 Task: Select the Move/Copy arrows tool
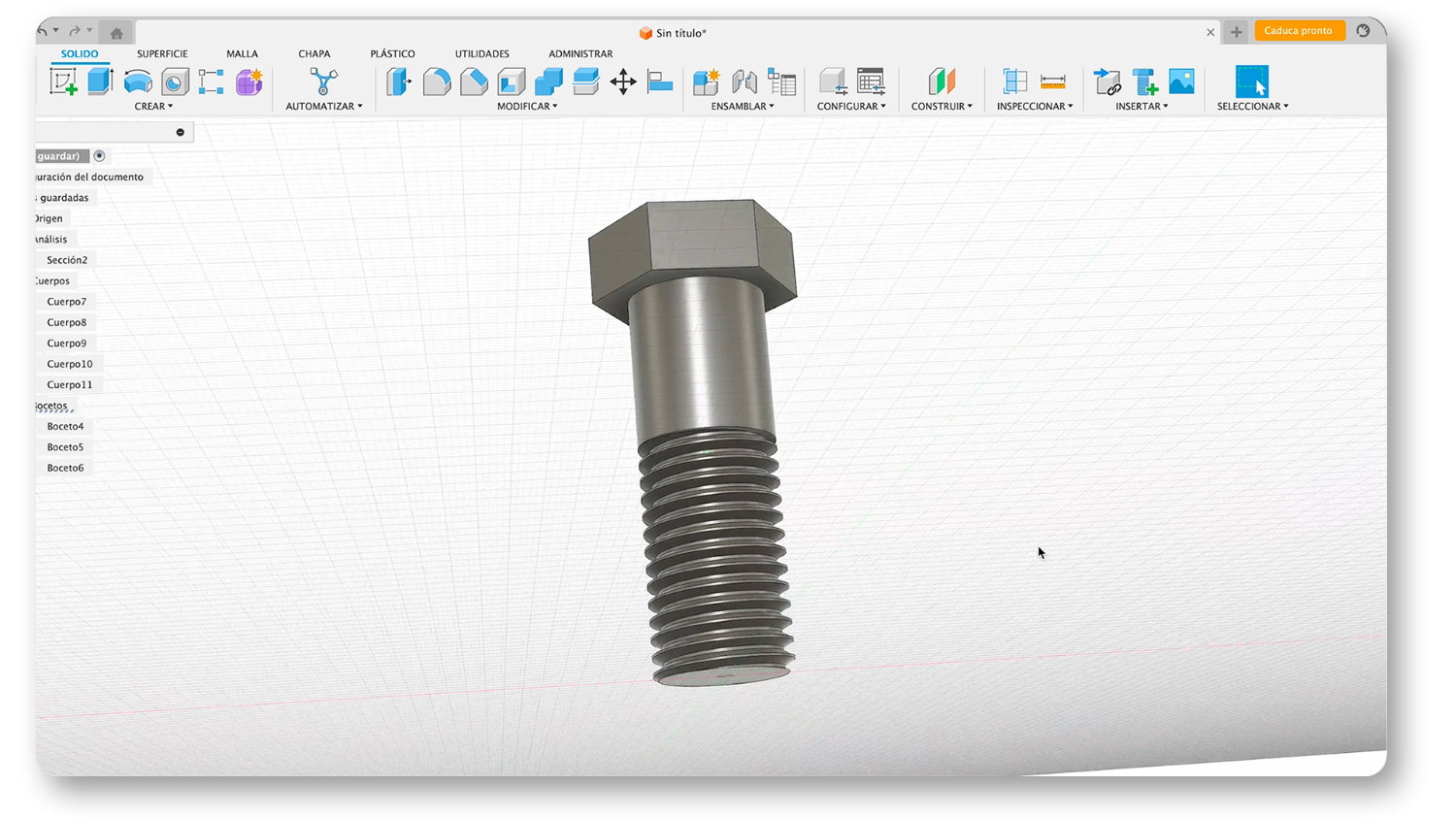(623, 82)
